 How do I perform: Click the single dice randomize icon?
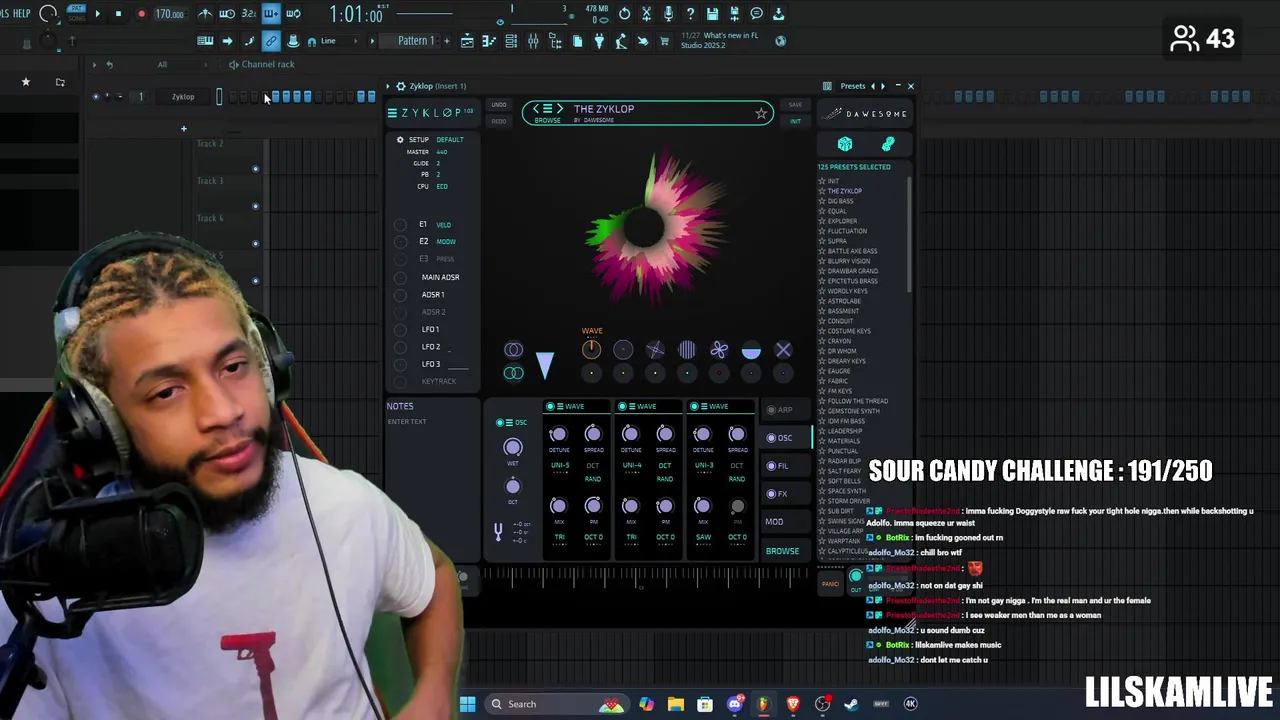[x=845, y=144]
